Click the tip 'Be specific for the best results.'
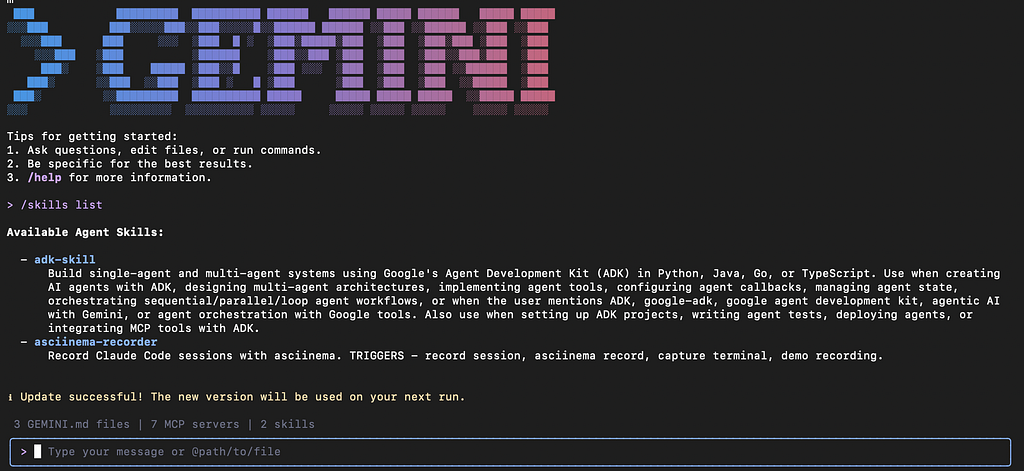 point(129,164)
